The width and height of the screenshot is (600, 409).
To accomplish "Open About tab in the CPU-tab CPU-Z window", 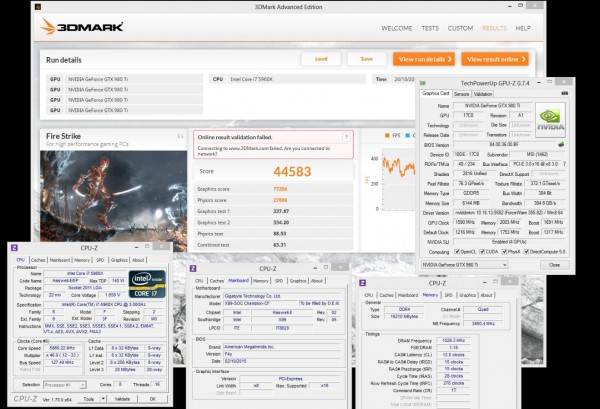I will coord(138,260).
